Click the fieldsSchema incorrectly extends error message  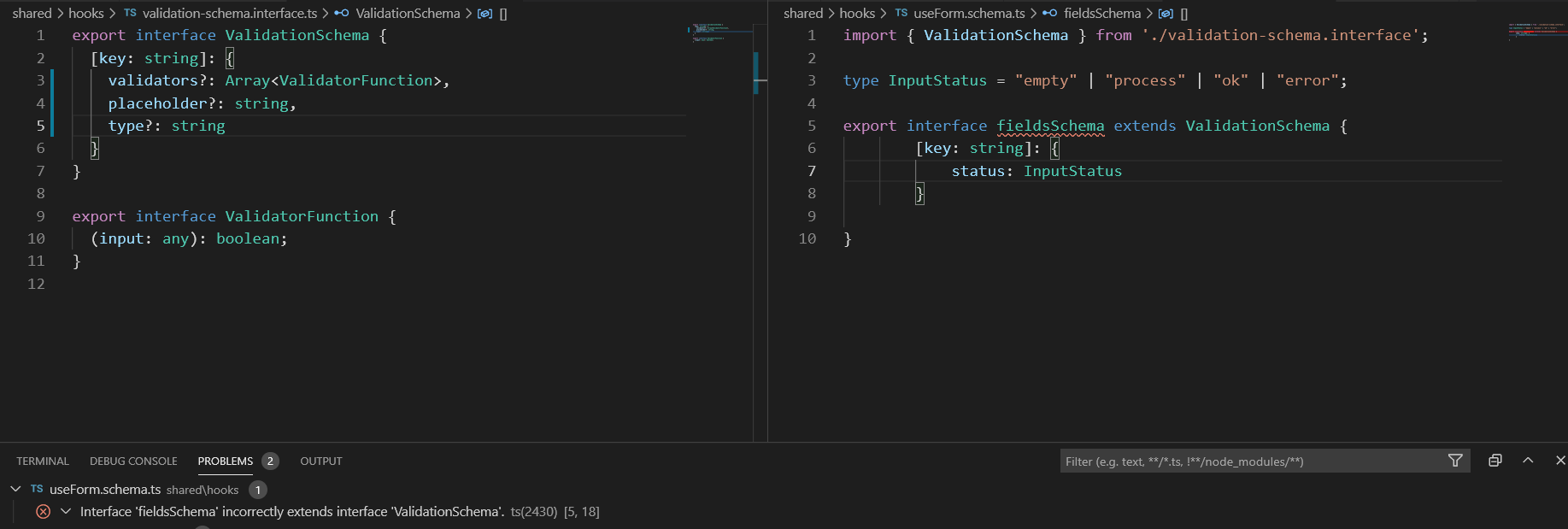(x=291, y=511)
